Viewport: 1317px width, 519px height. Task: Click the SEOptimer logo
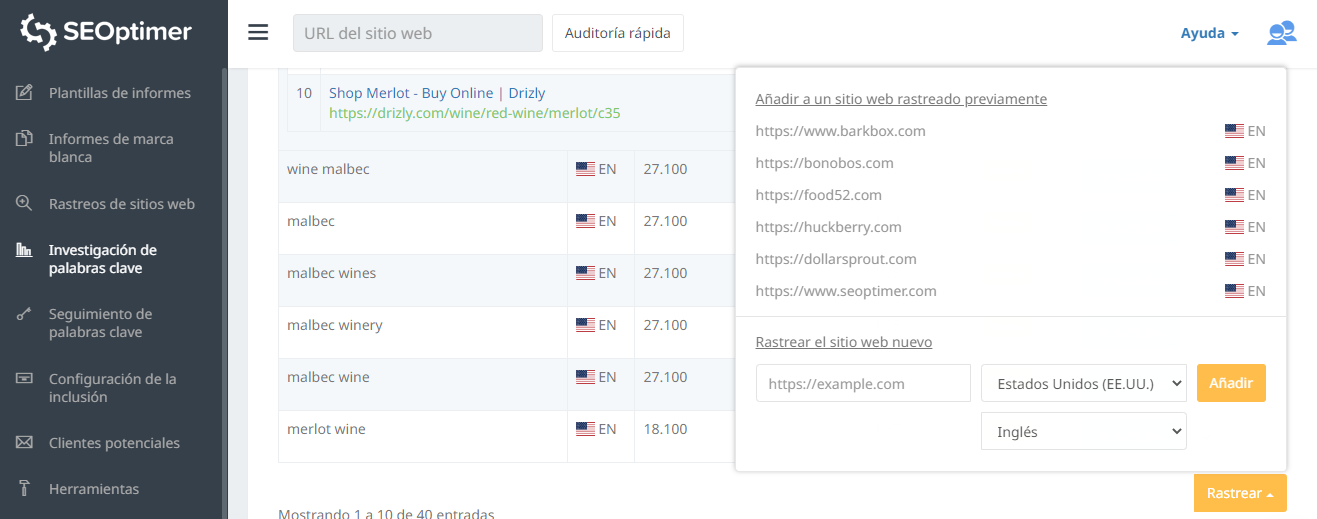click(106, 32)
